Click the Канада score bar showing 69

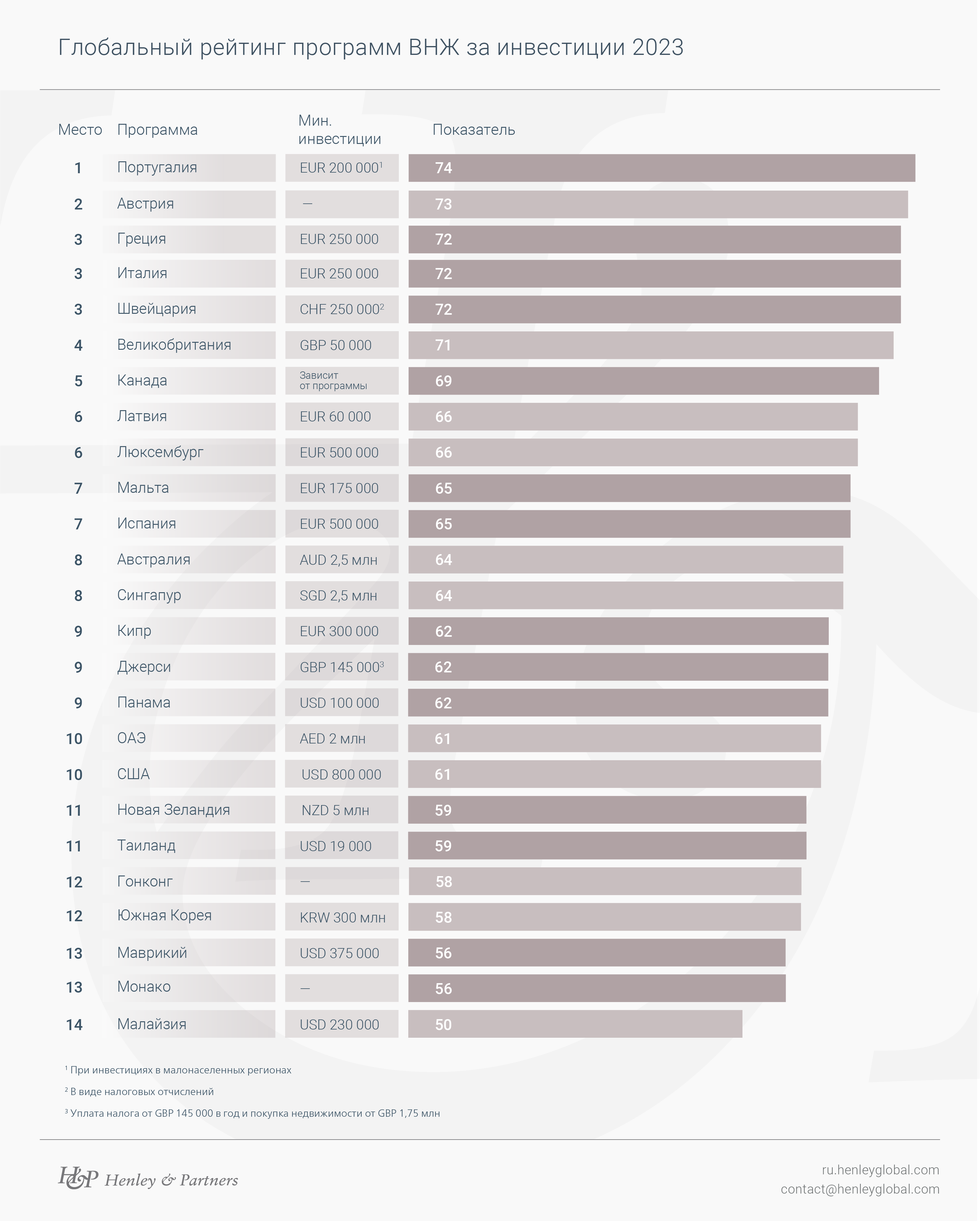[643, 381]
